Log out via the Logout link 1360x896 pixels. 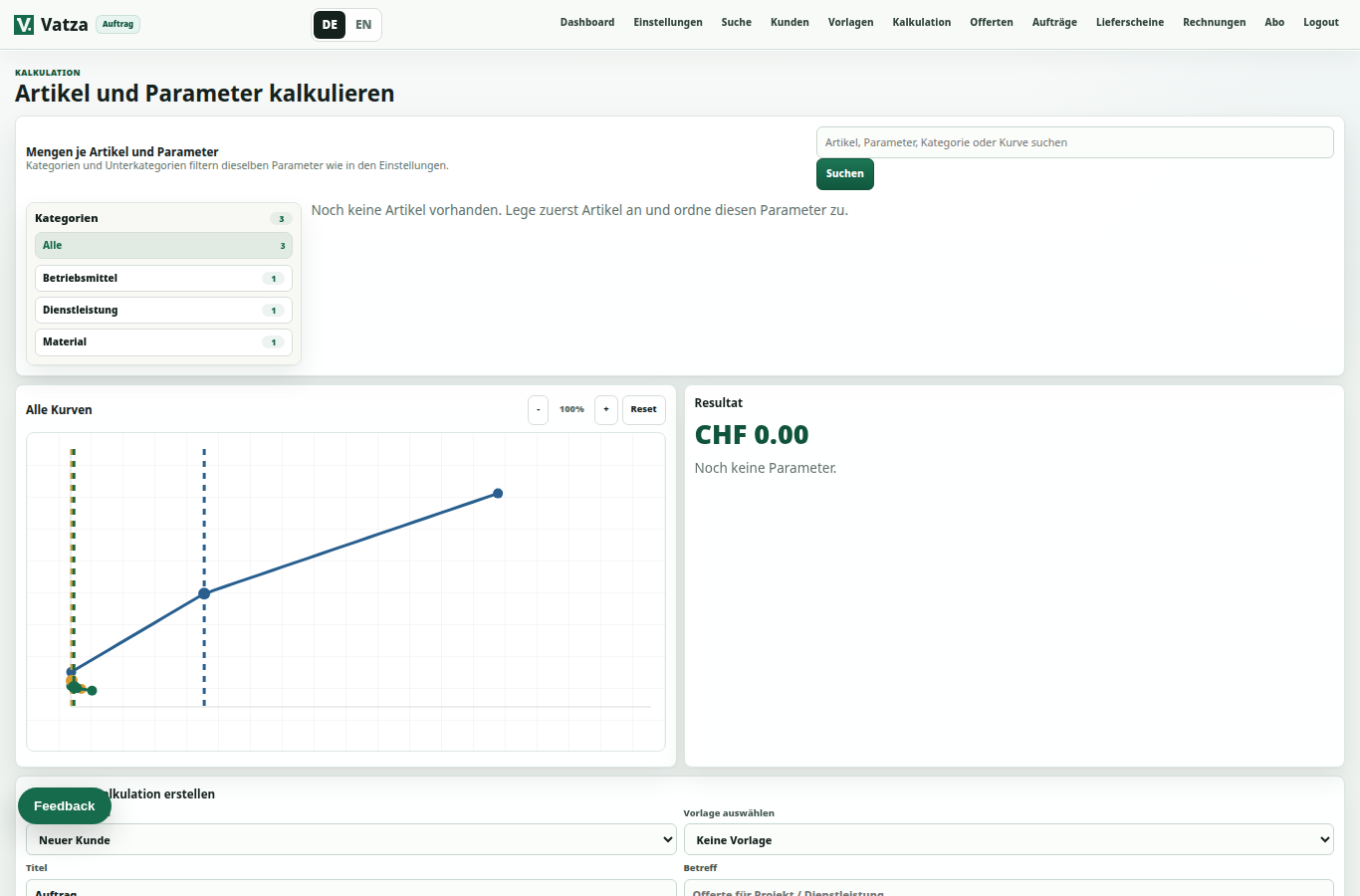click(1321, 22)
